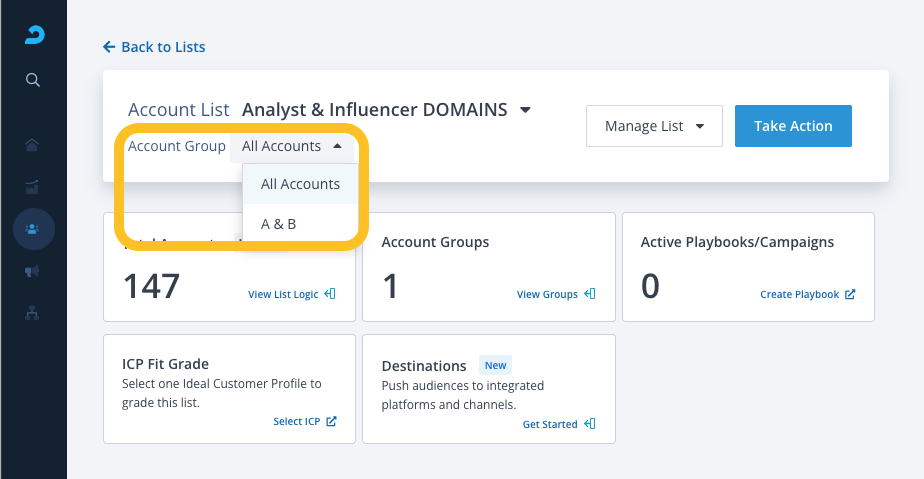Select the accounts people icon in sidebar
The width and height of the screenshot is (924, 479).
[33, 229]
